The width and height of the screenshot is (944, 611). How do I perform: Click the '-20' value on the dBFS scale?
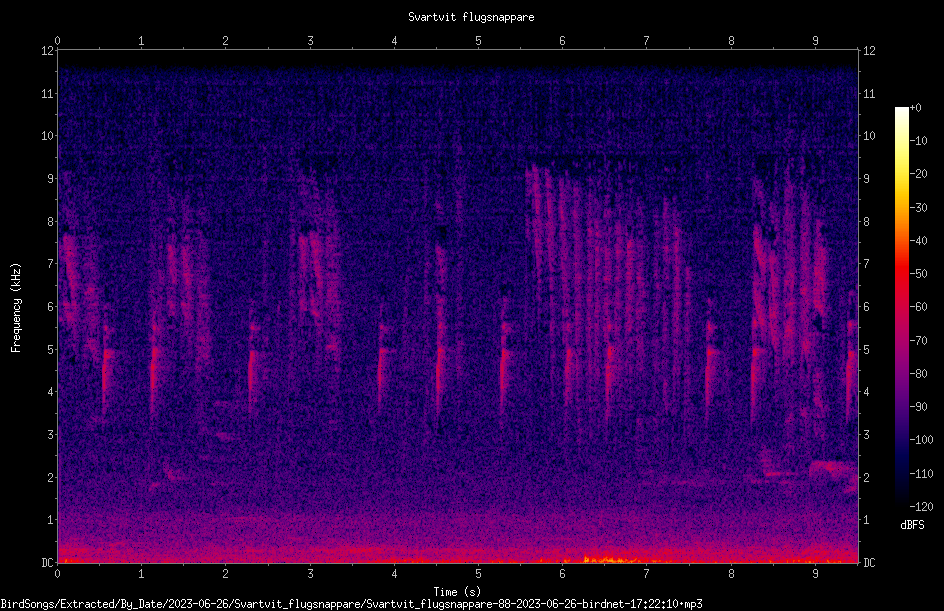(x=918, y=174)
